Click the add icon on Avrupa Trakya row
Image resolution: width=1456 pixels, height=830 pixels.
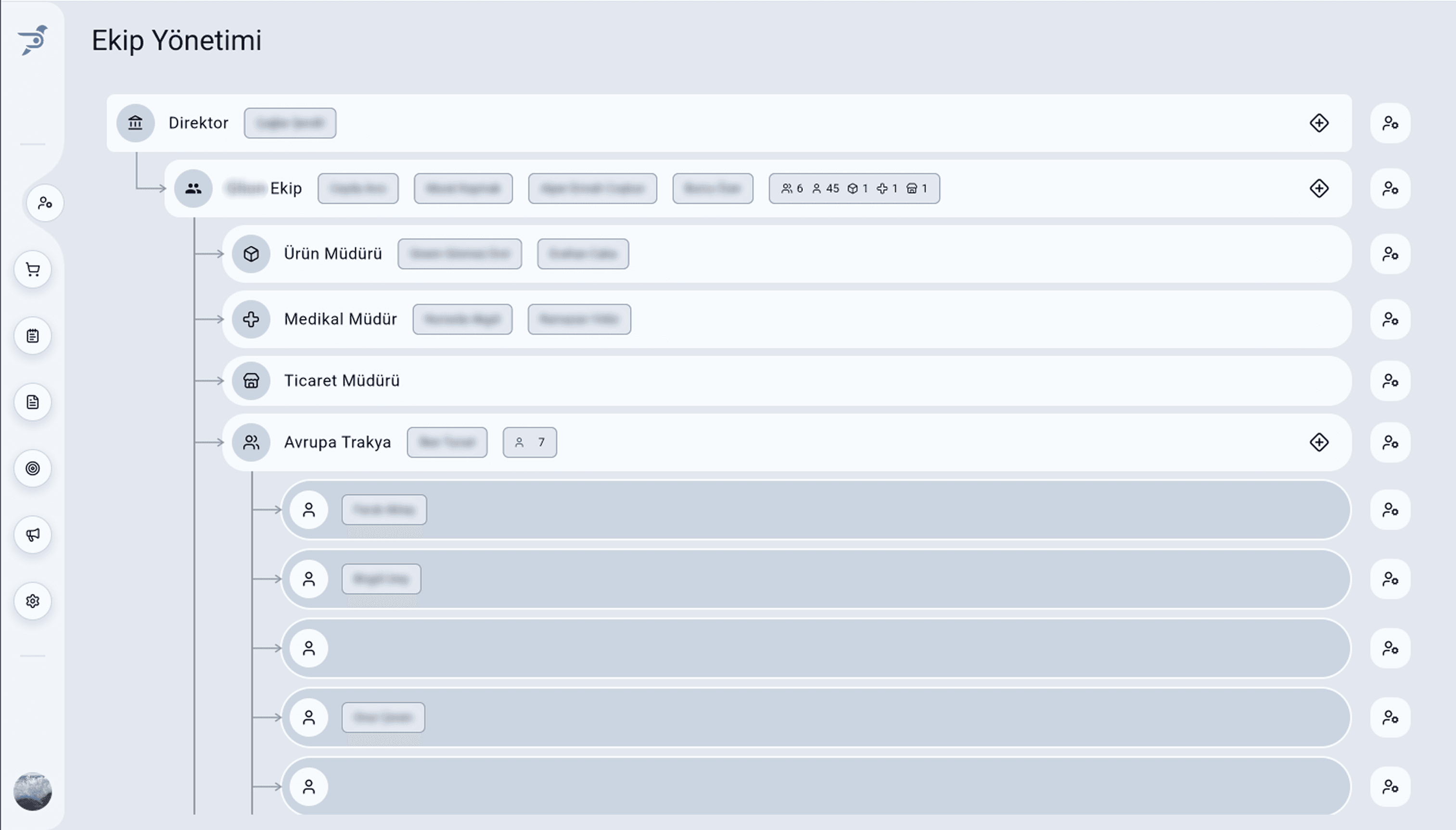click(x=1318, y=442)
